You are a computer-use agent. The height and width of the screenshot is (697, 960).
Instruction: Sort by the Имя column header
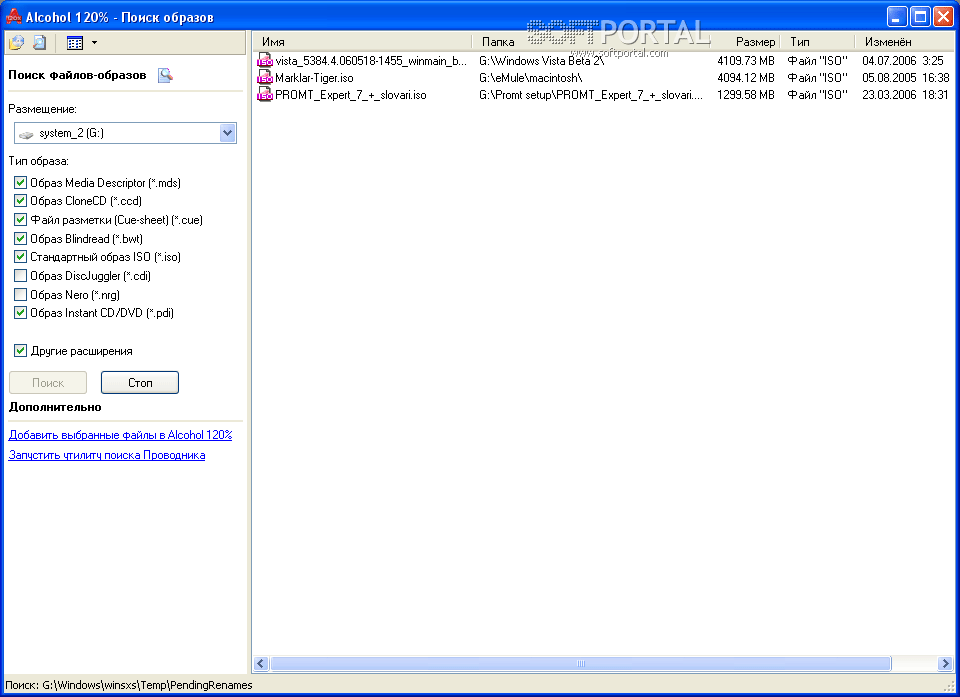point(362,42)
